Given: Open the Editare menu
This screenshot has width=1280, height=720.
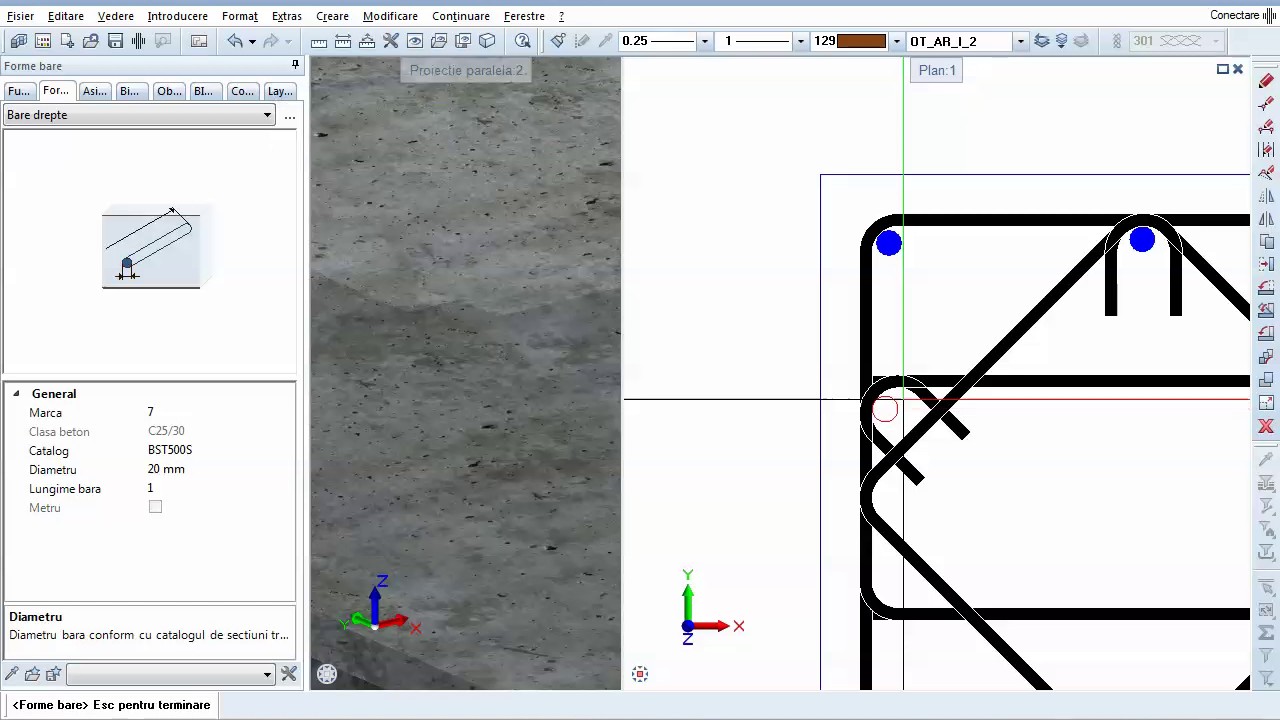Looking at the screenshot, I should [x=66, y=16].
